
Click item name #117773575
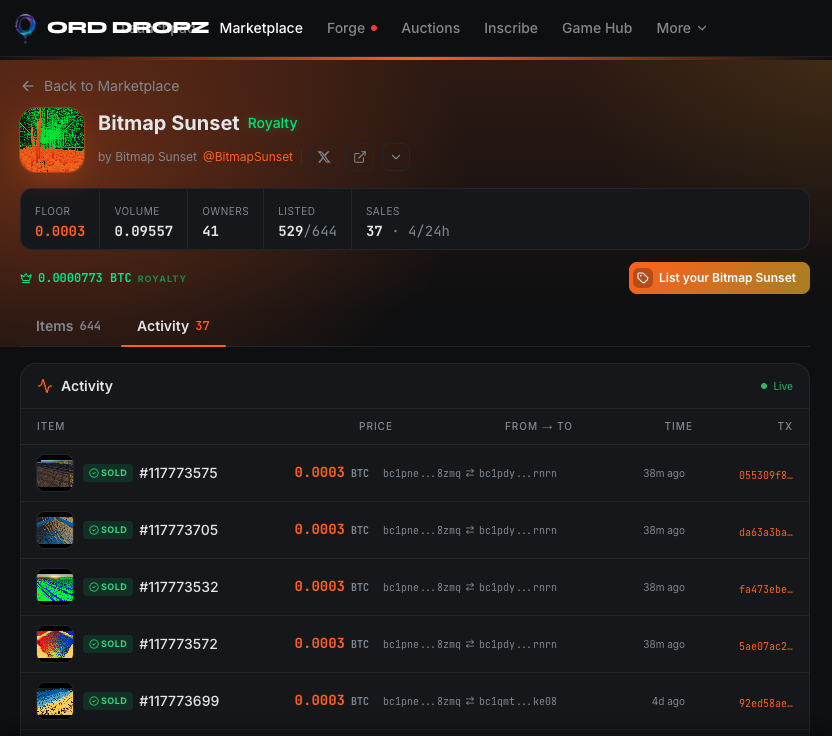178,473
